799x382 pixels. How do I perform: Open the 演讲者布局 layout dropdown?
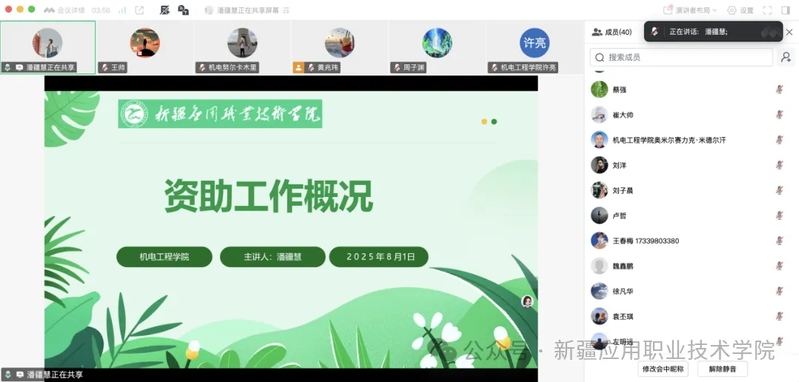tap(690, 10)
